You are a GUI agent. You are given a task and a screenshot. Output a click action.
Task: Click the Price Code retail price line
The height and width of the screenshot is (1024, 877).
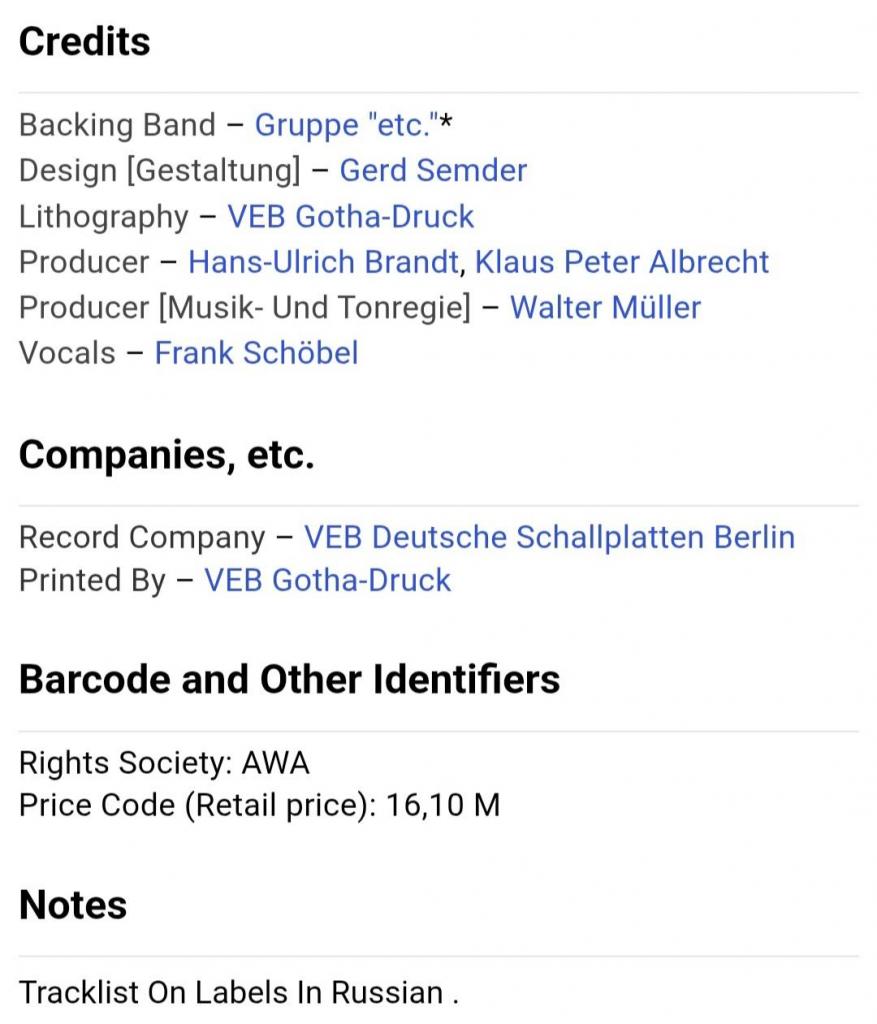[259, 805]
